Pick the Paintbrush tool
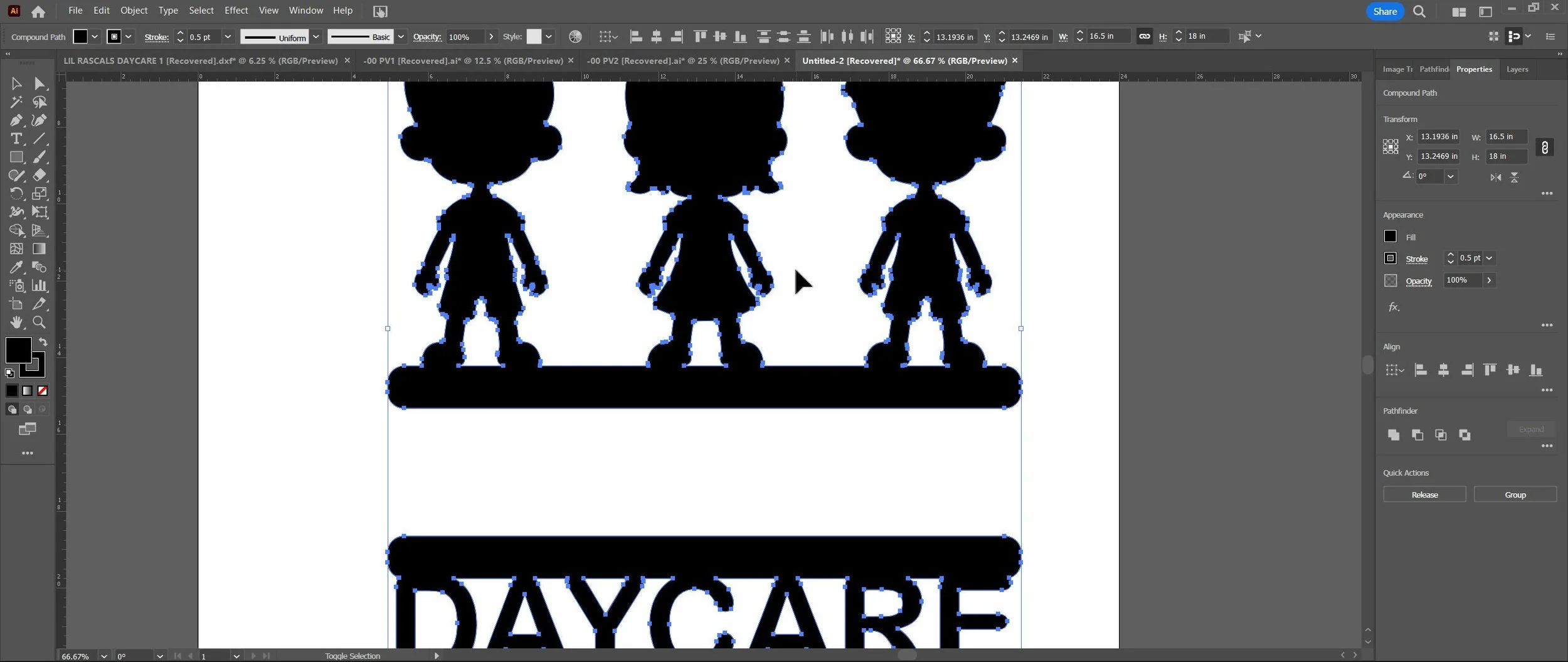1568x662 pixels. tap(40, 157)
